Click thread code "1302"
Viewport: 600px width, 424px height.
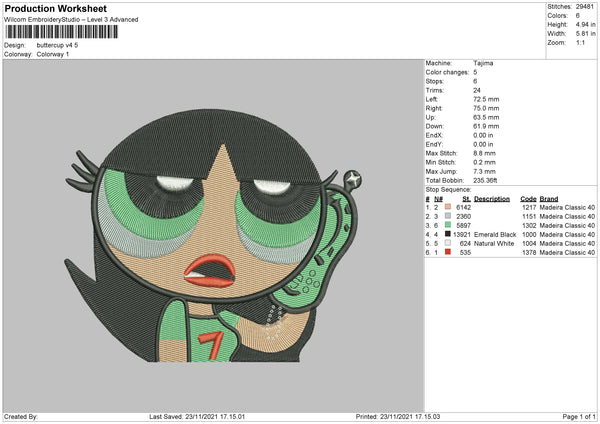[x=529, y=225]
